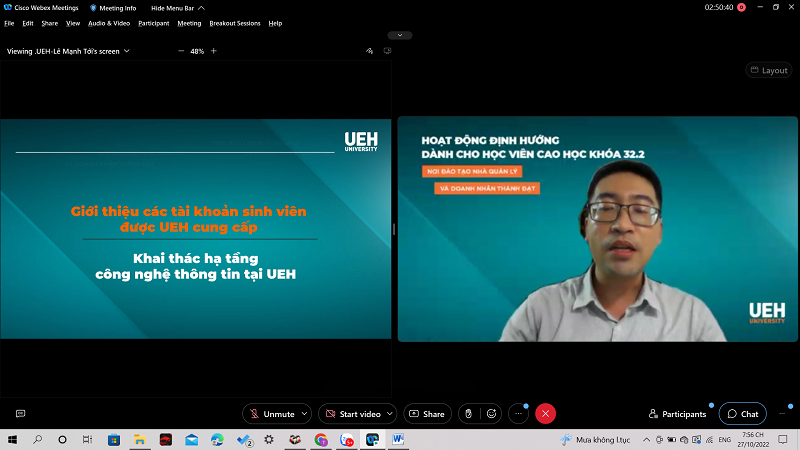This screenshot has height=450, width=800.
Task: Unmute the microphone
Action: (x=272, y=414)
